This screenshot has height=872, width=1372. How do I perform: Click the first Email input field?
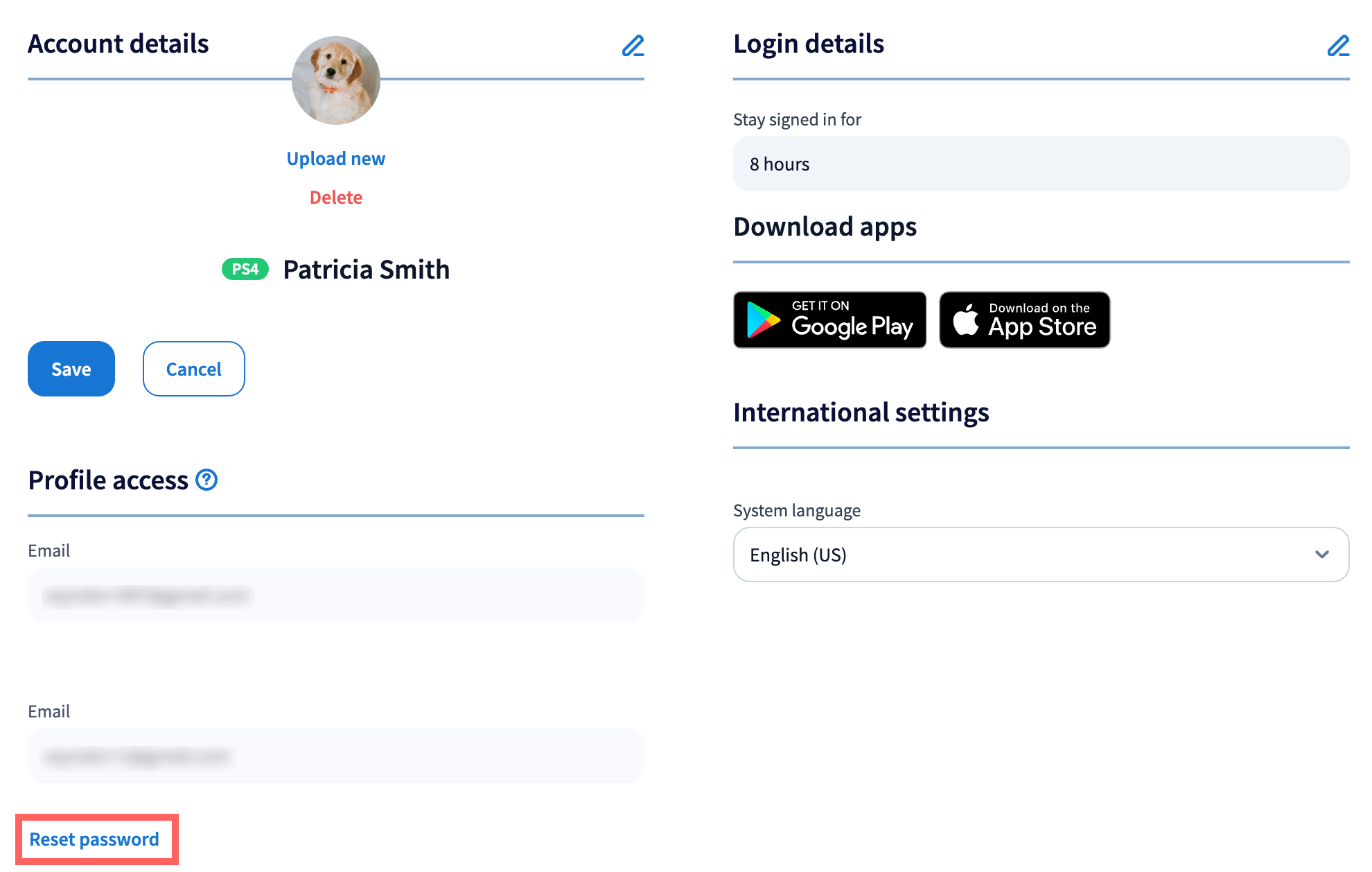pyautogui.click(x=336, y=595)
